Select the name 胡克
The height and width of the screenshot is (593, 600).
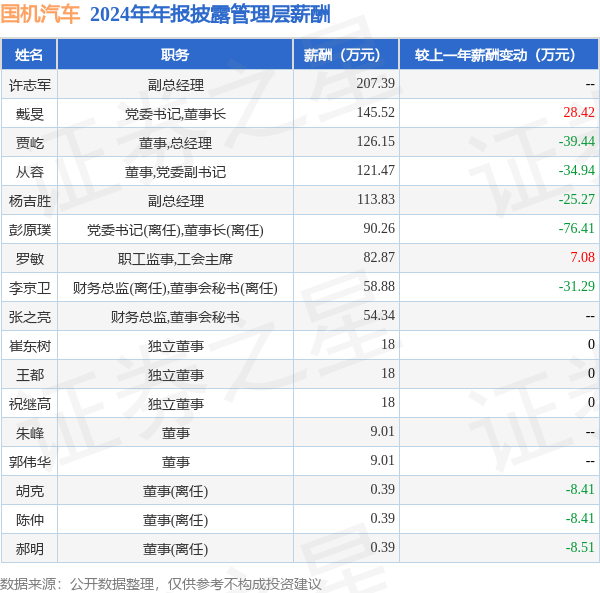[30, 491]
